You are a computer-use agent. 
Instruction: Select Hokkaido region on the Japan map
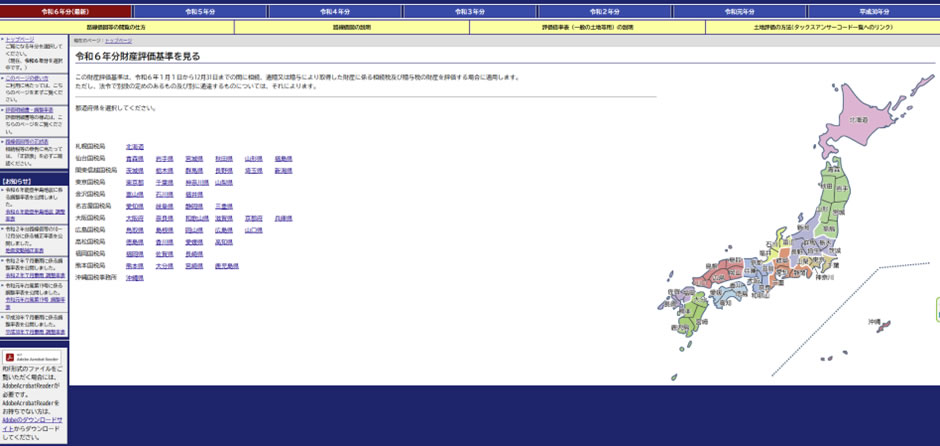[858, 125]
